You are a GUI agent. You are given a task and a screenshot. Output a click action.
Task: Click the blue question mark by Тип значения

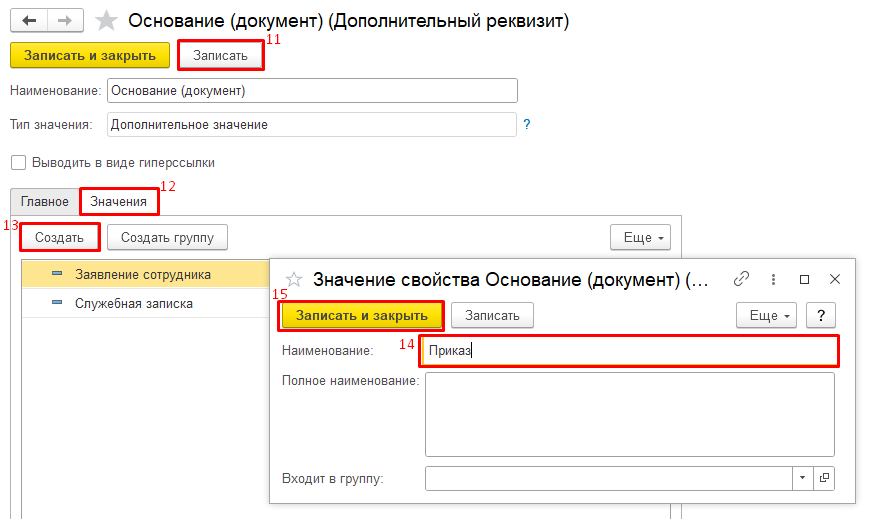tap(527, 124)
